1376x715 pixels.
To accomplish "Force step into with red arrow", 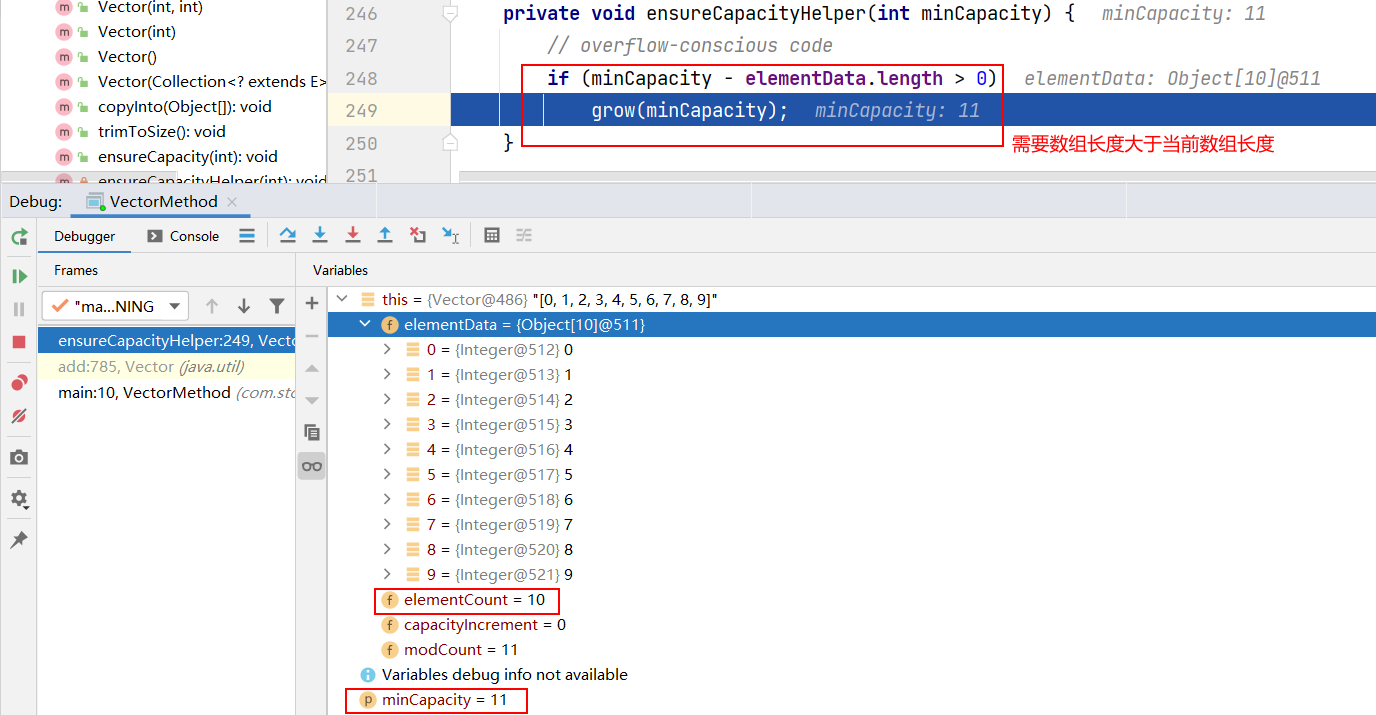I will [x=353, y=235].
